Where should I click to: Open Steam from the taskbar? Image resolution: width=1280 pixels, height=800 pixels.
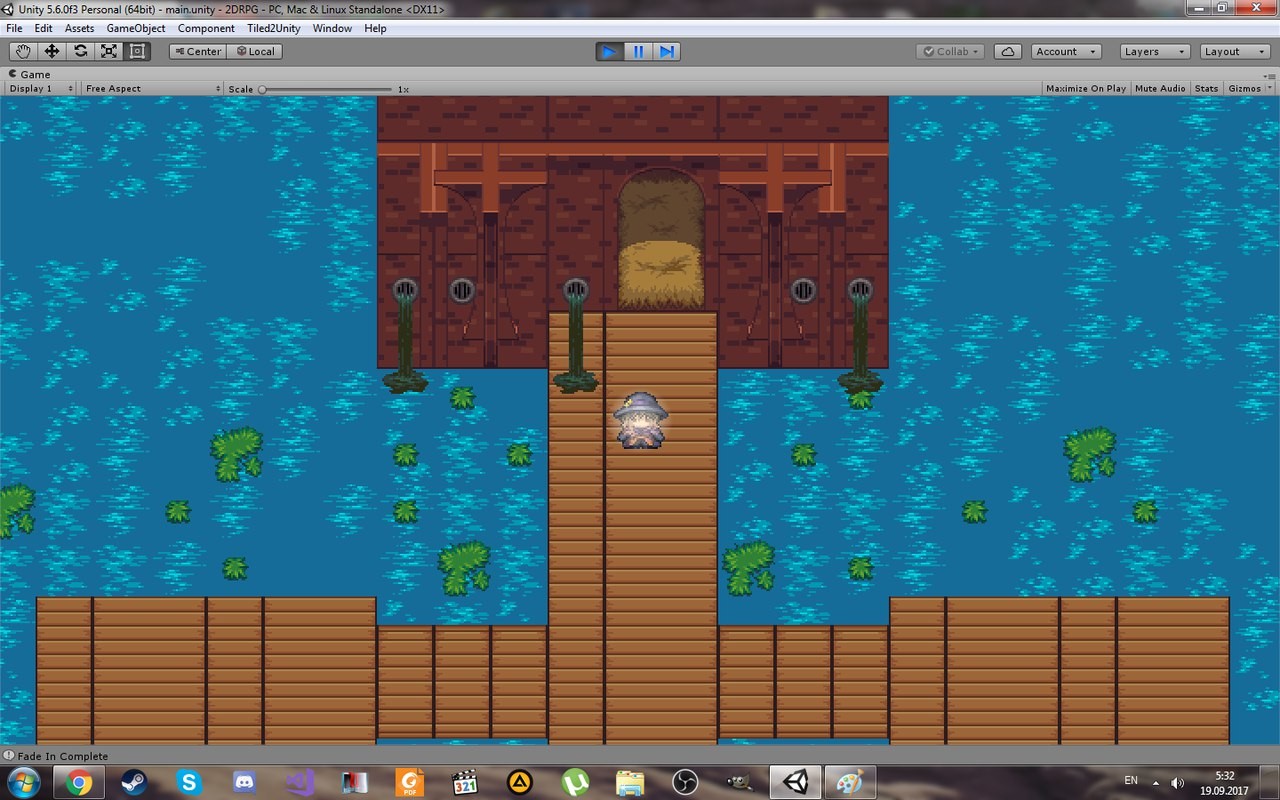[134, 781]
